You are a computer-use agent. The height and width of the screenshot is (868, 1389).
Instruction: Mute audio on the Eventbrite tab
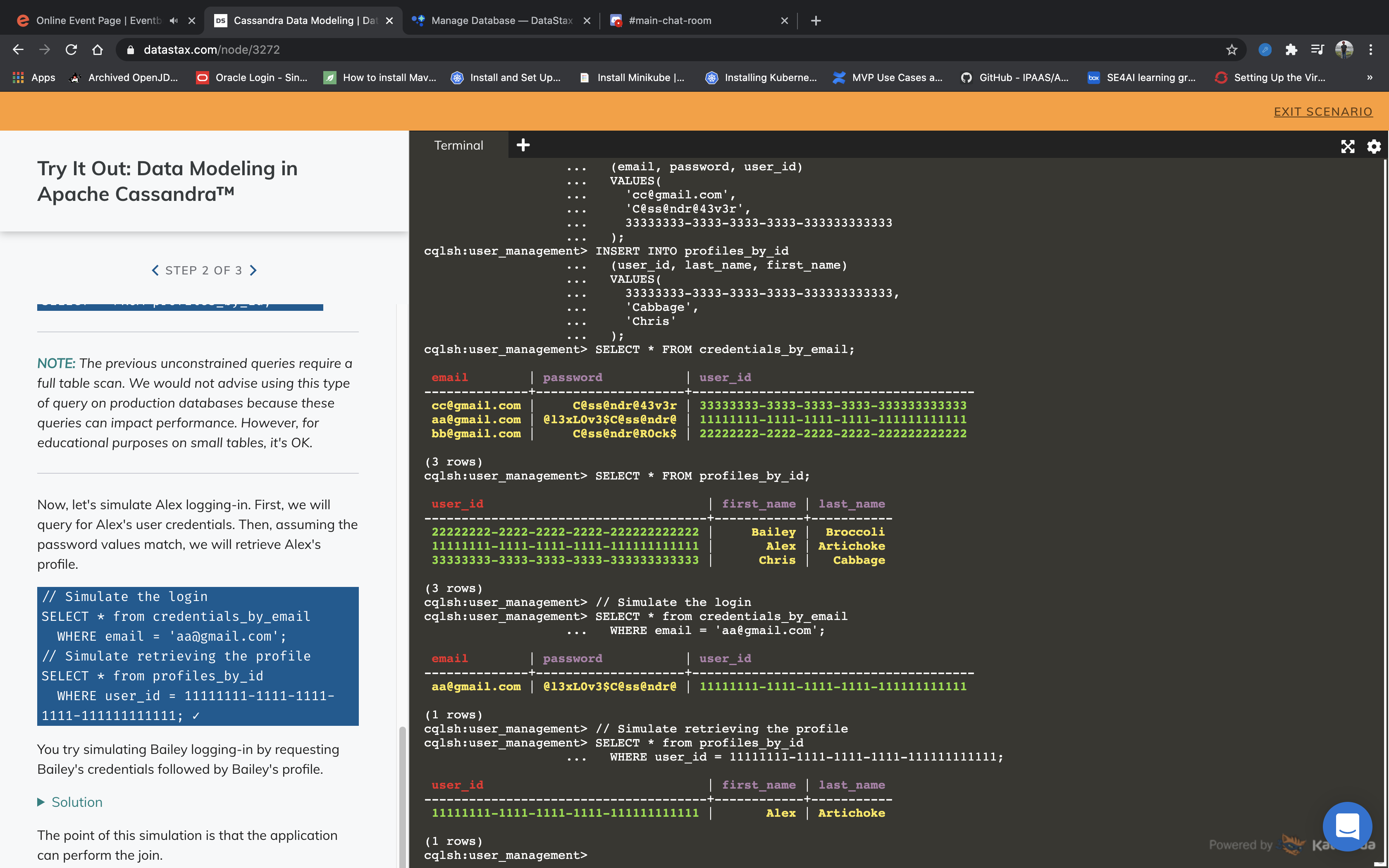[174, 20]
